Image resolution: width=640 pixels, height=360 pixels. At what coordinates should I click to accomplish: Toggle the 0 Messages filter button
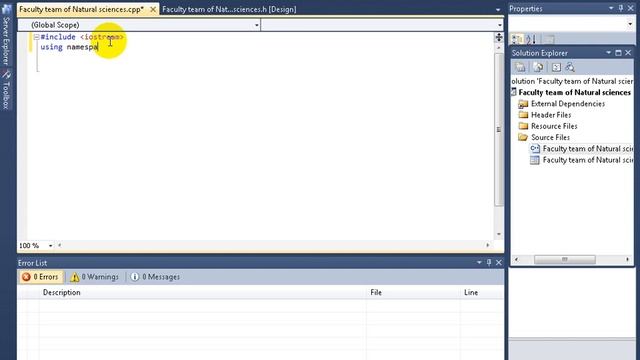pyautogui.click(x=155, y=277)
